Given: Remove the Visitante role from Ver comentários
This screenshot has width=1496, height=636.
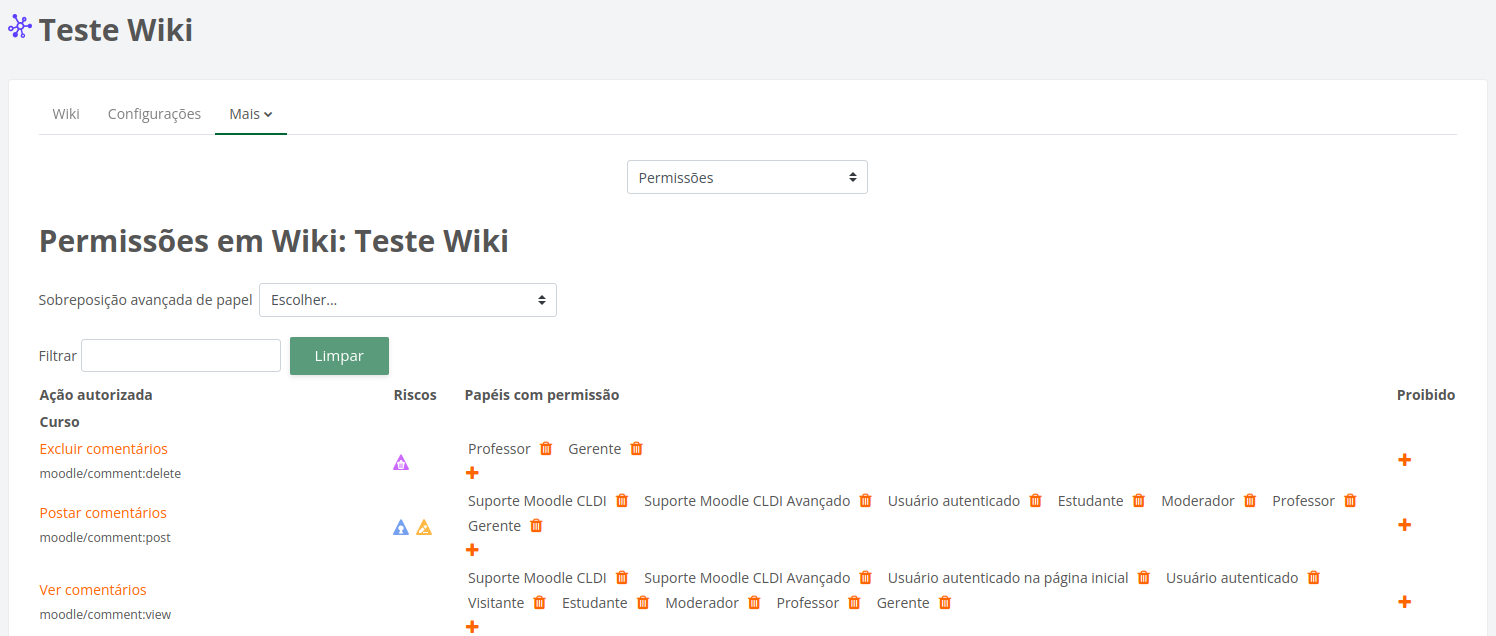Looking at the screenshot, I should (x=540, y=602).
